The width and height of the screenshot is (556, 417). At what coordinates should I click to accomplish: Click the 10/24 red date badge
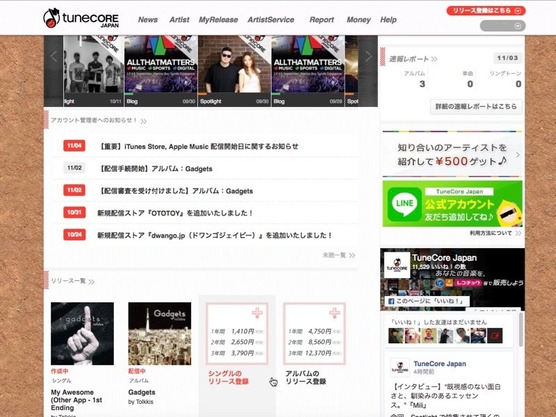coord(74,235)
